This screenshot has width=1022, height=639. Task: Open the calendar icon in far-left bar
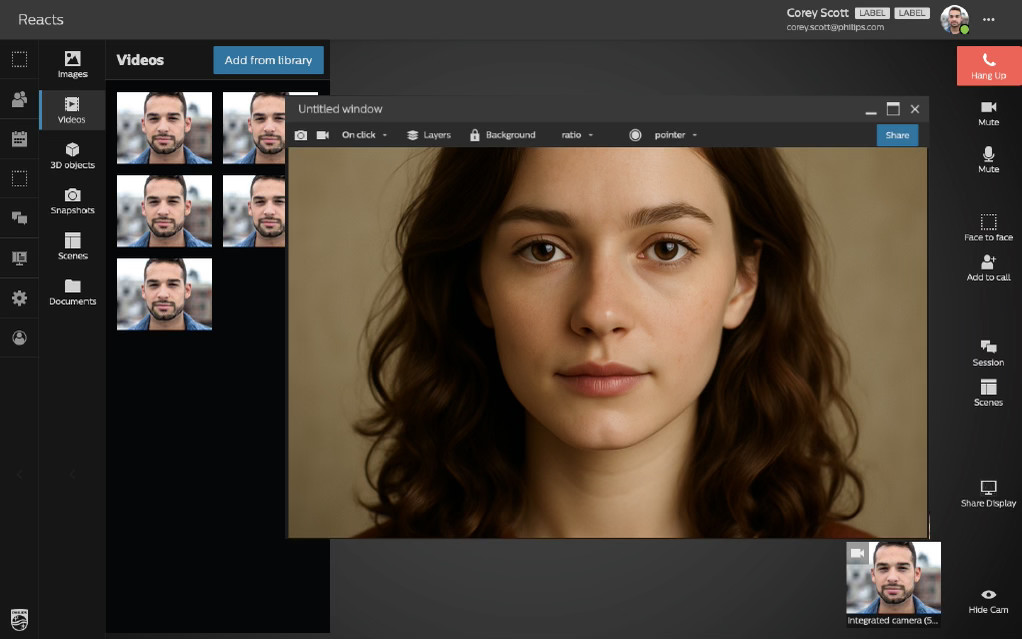click(x=20, y=138)
